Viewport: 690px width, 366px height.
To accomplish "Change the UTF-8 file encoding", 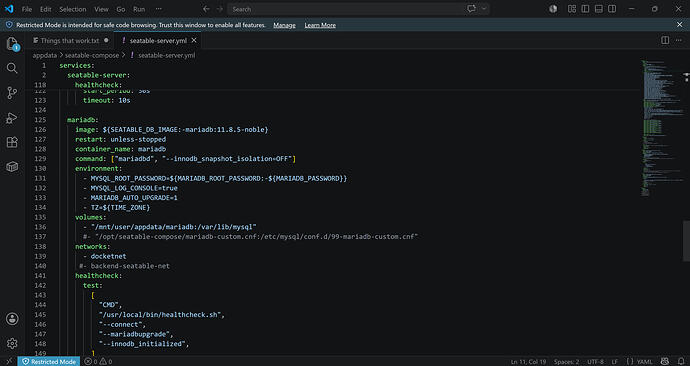I will (x=595, y=362).
